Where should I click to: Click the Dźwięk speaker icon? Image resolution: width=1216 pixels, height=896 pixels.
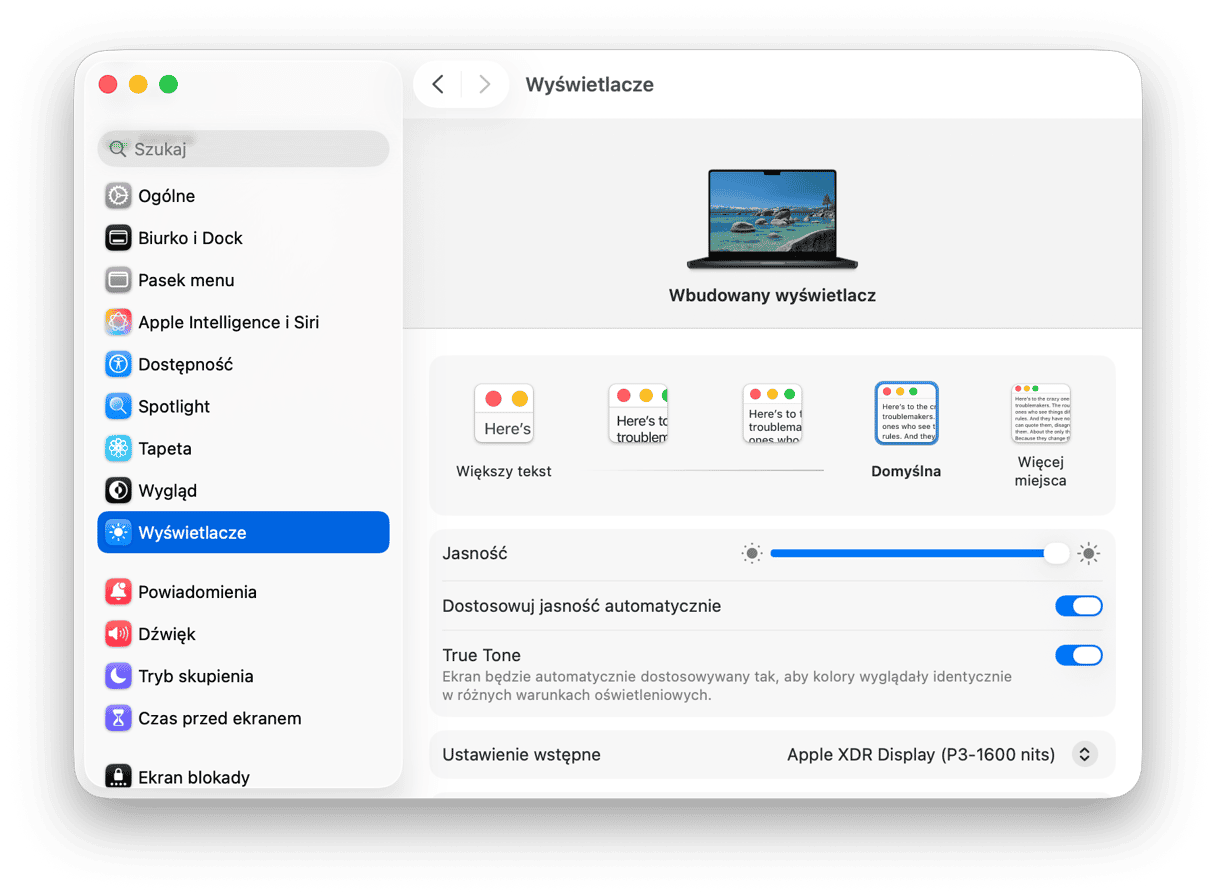[119, 634]
